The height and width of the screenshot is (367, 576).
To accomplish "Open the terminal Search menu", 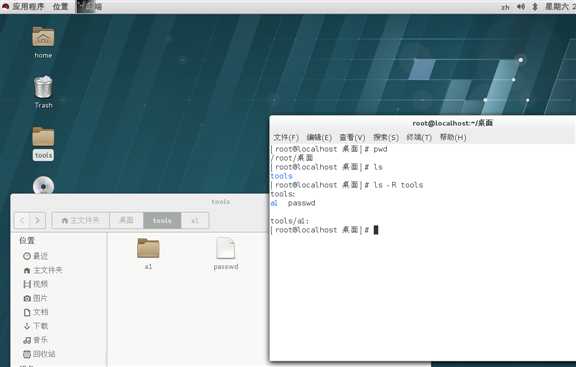I will pos(386,137).
